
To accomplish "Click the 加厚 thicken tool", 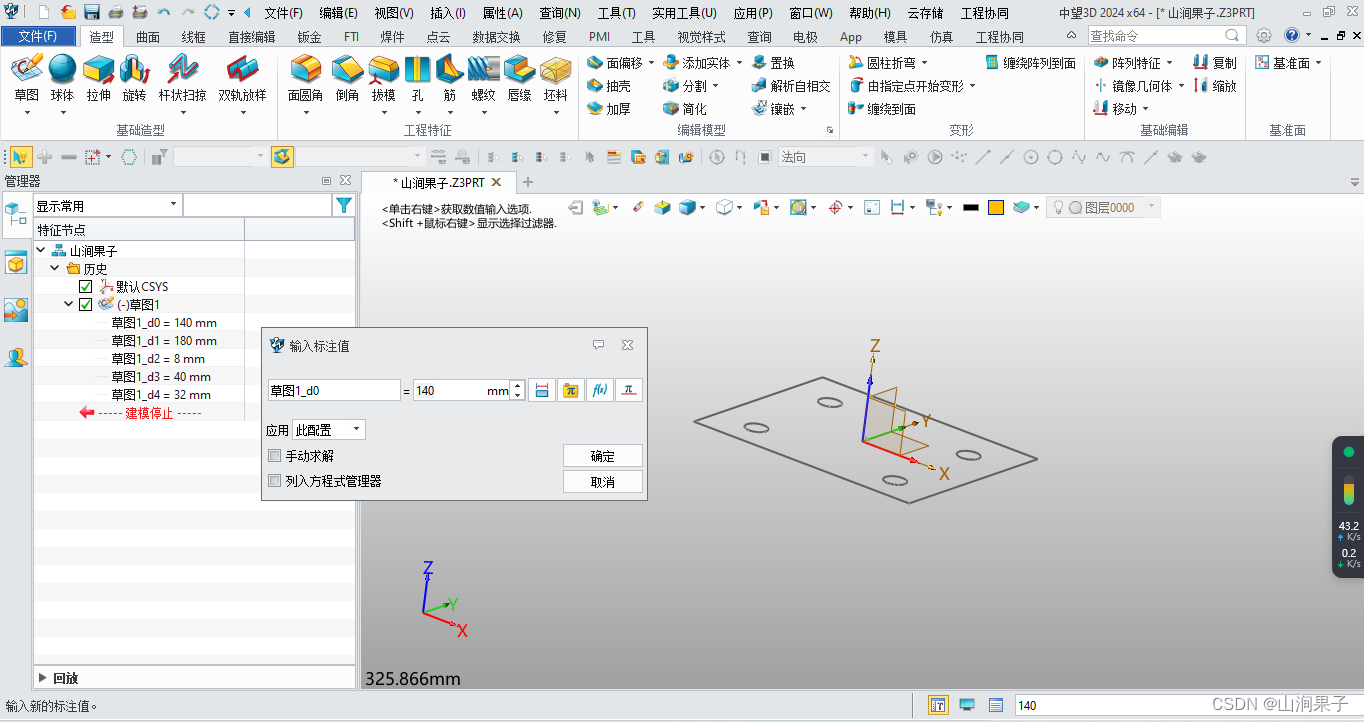I will (609, 109).
